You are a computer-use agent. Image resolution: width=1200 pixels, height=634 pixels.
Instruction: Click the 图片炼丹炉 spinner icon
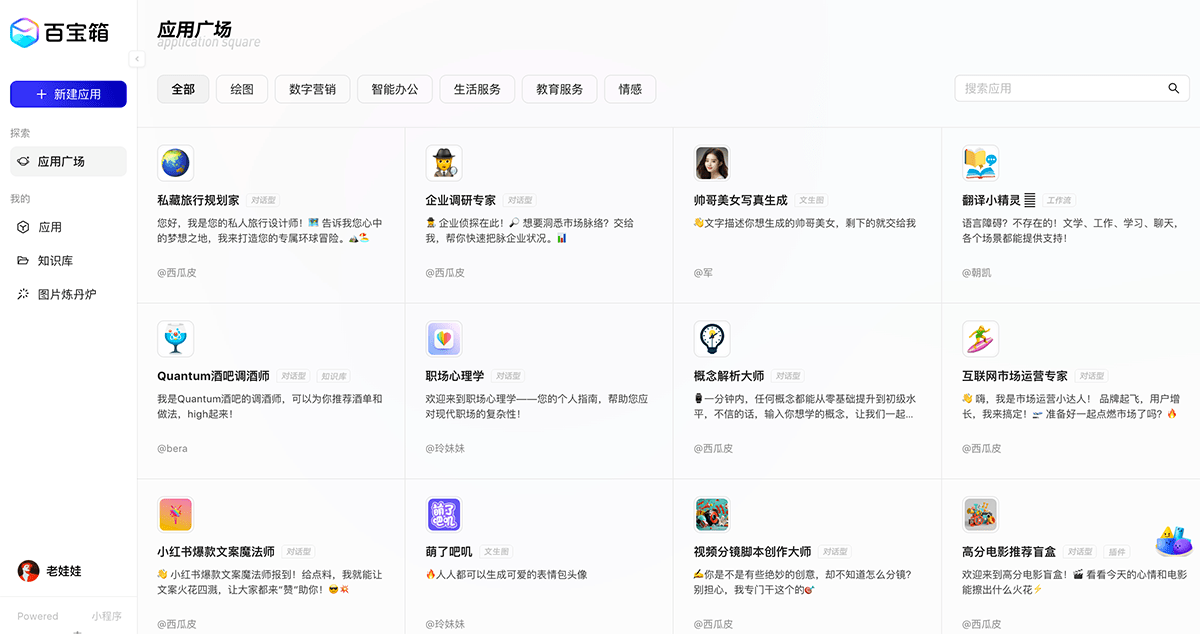pos(23,295)
